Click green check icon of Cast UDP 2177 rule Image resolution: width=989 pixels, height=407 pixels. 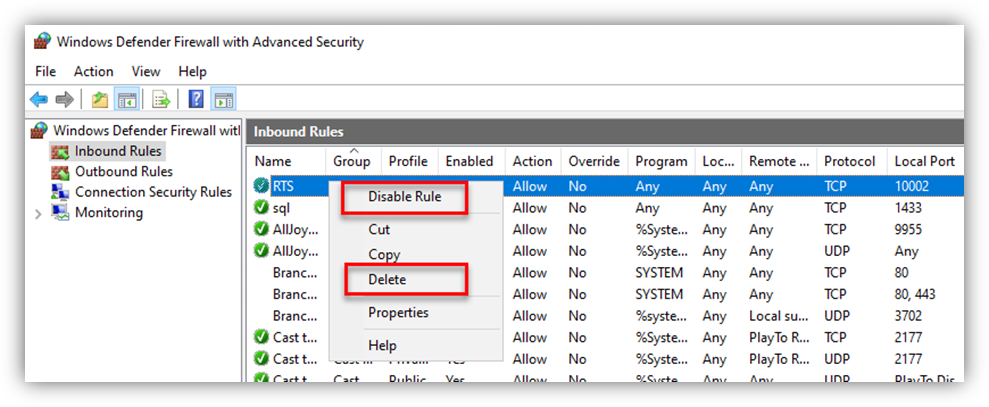pos(261,358)
